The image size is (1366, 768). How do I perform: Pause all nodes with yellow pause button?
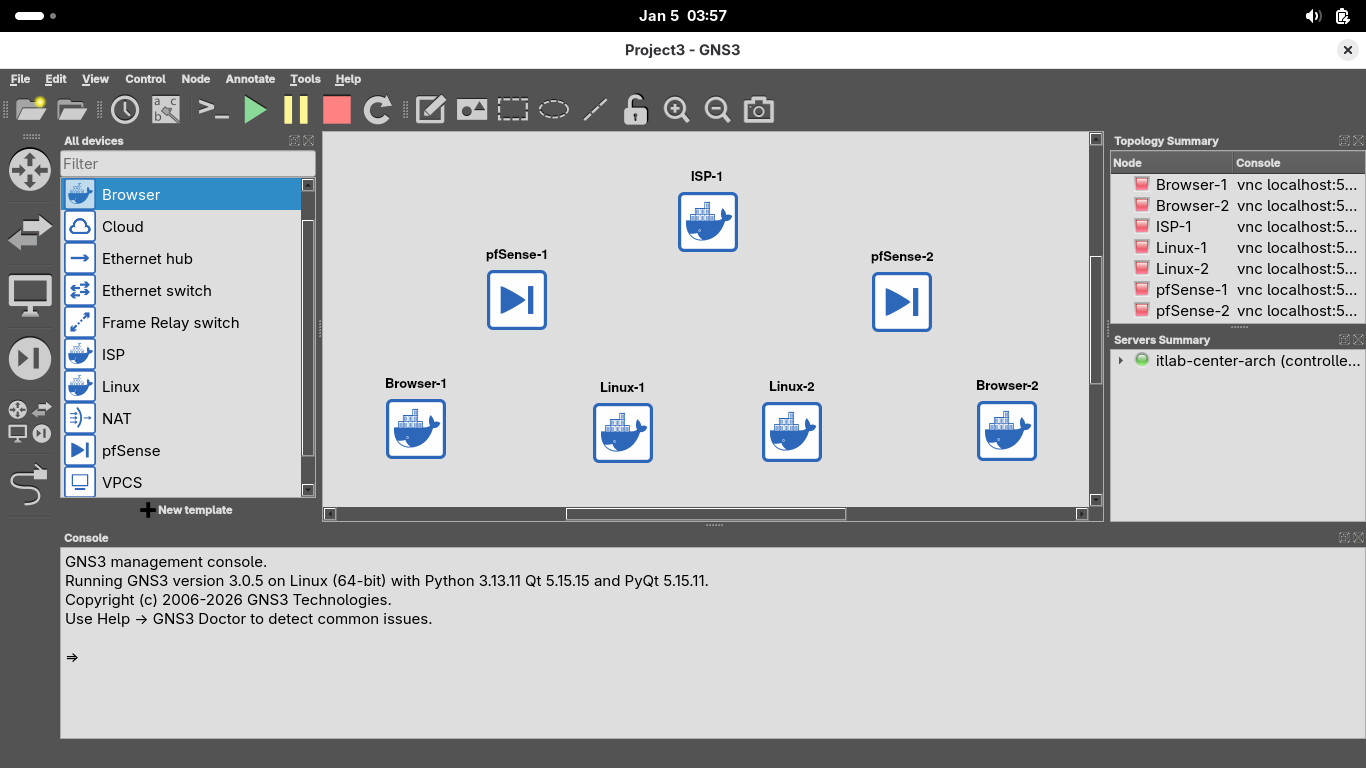(296, 110)
